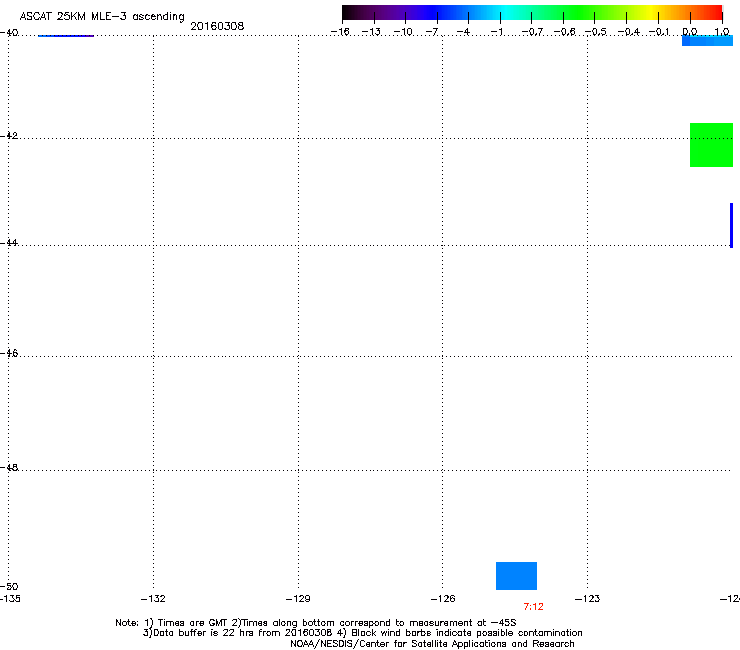Click the latitude label -48

point(9,468)
